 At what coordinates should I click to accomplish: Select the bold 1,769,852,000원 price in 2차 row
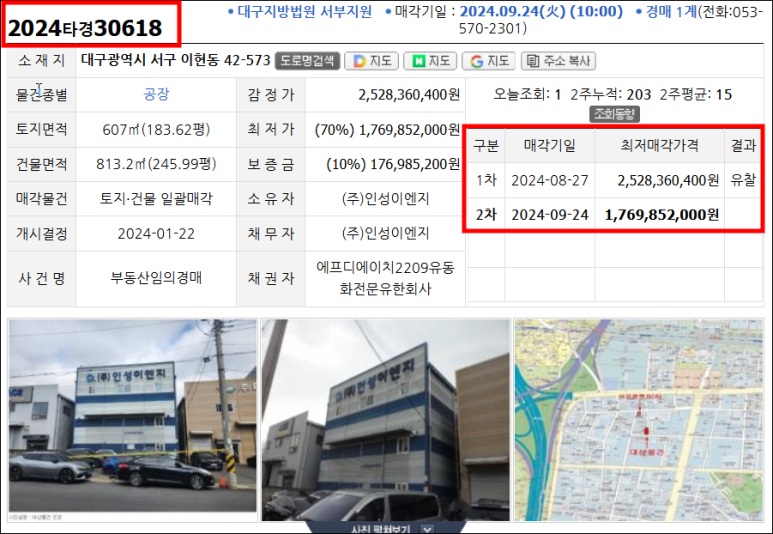pyautogui.click(x=662, y=215)
